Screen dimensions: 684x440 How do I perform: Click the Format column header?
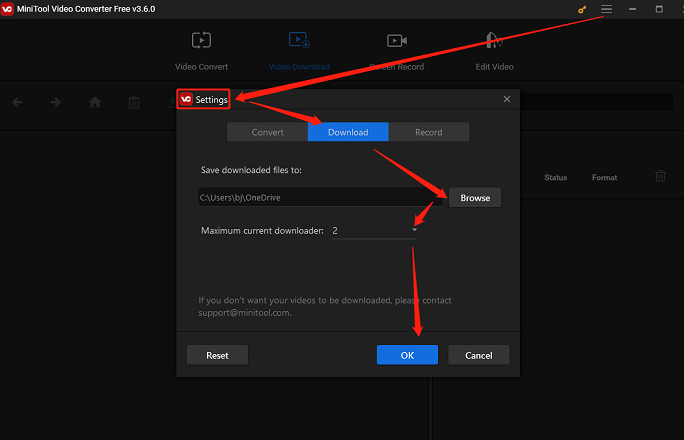click(604, 177)
